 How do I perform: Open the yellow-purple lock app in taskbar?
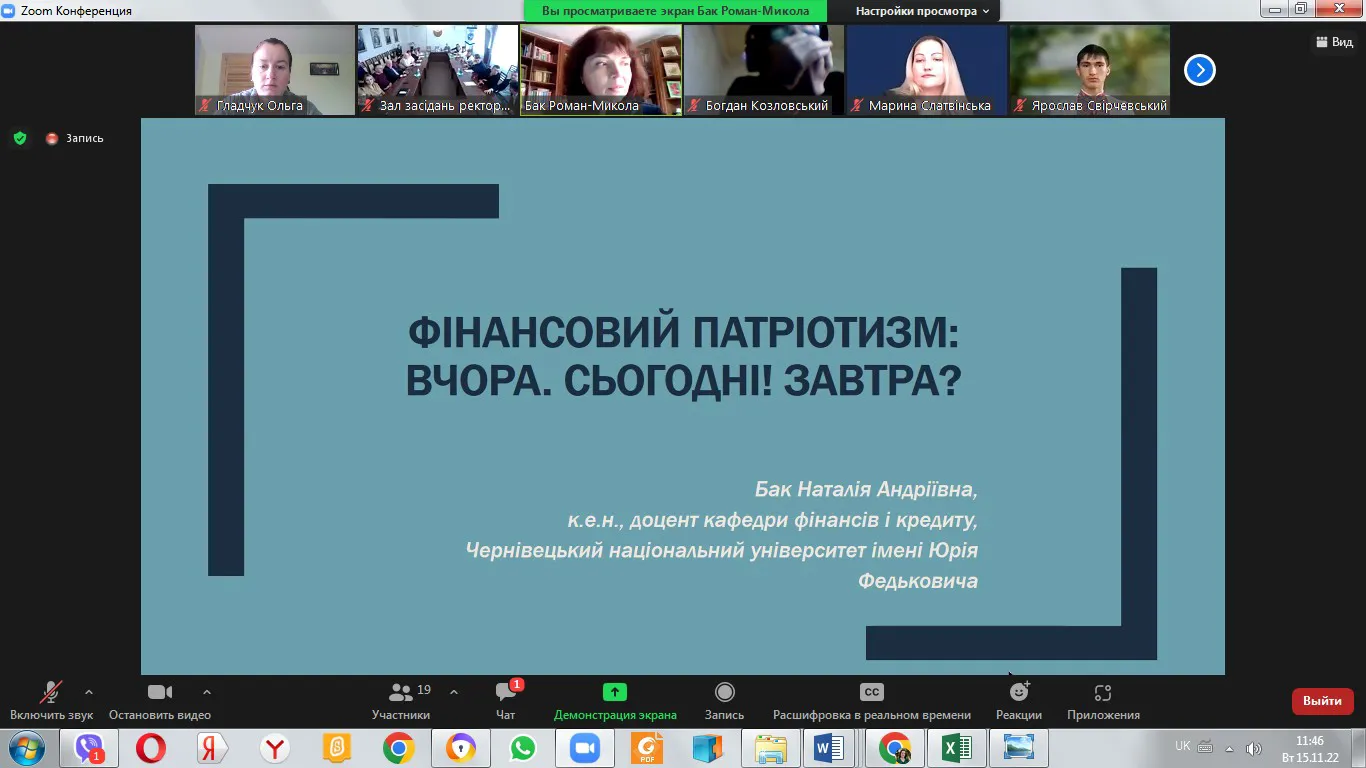tap(461, 748)
